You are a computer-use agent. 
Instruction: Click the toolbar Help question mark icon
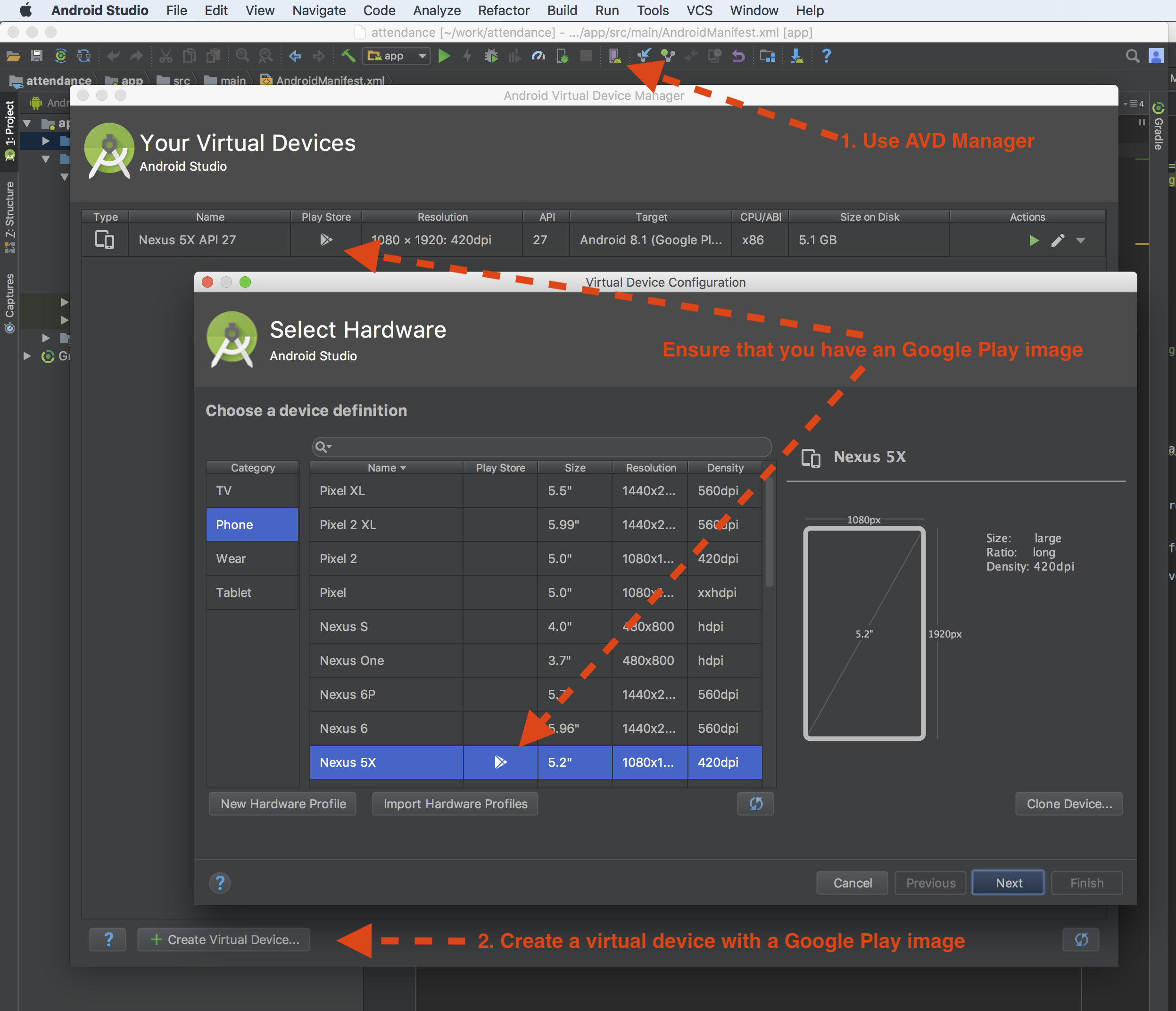827,56
